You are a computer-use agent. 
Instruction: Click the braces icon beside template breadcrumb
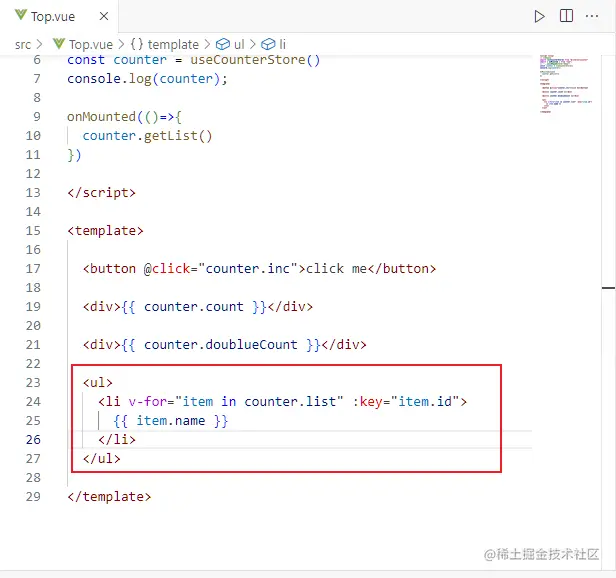(137, 44)
